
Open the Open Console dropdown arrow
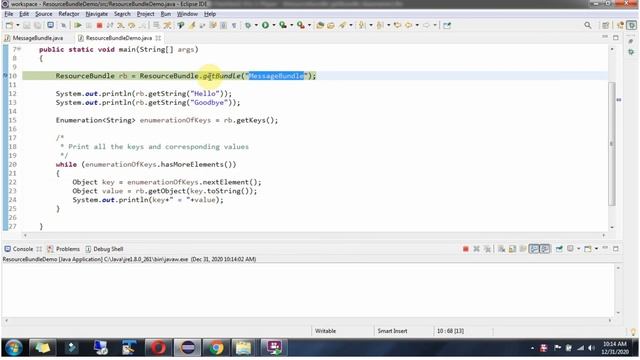596,249
